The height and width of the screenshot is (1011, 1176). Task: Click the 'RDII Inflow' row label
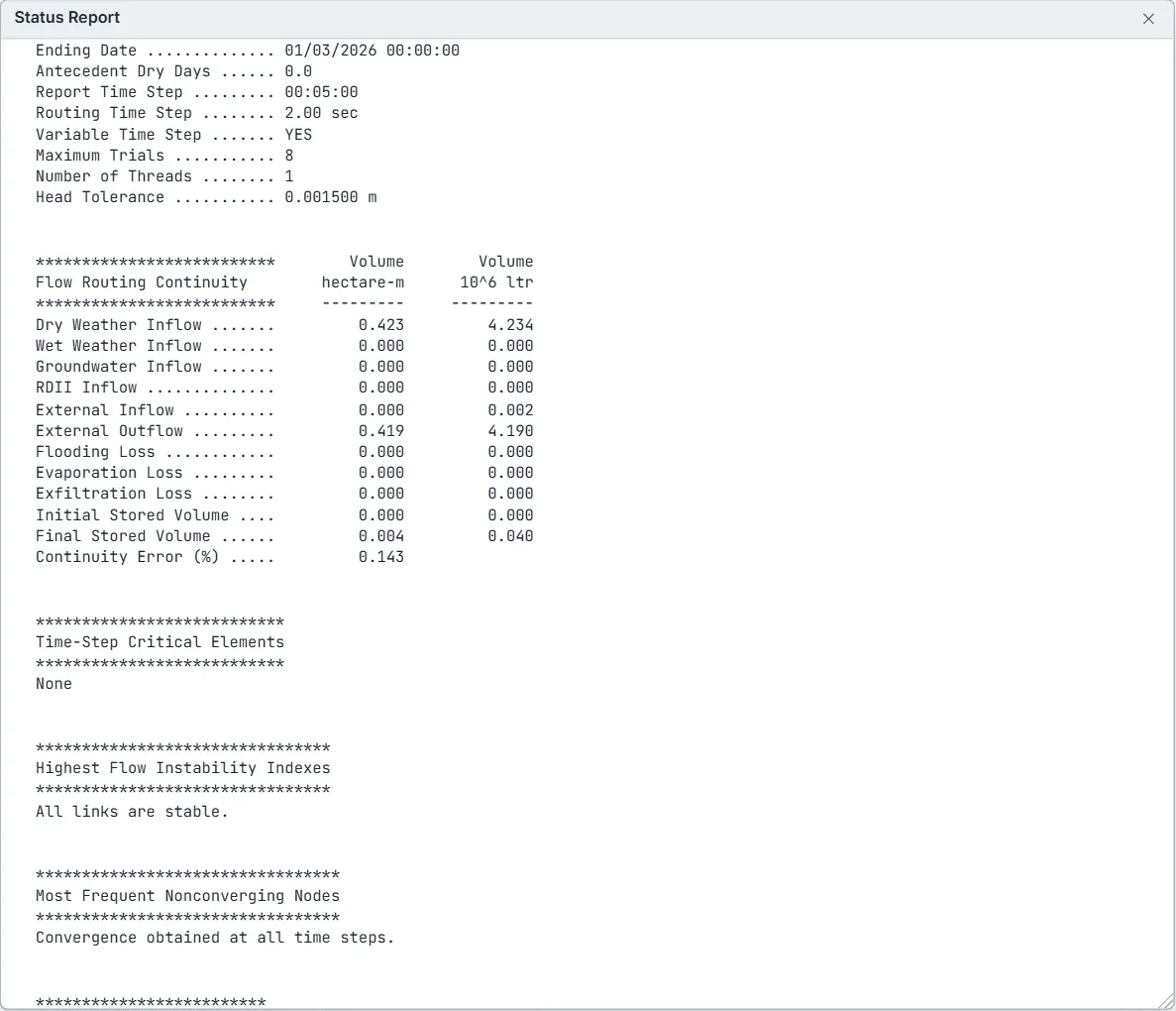click(x=86, y=388)
